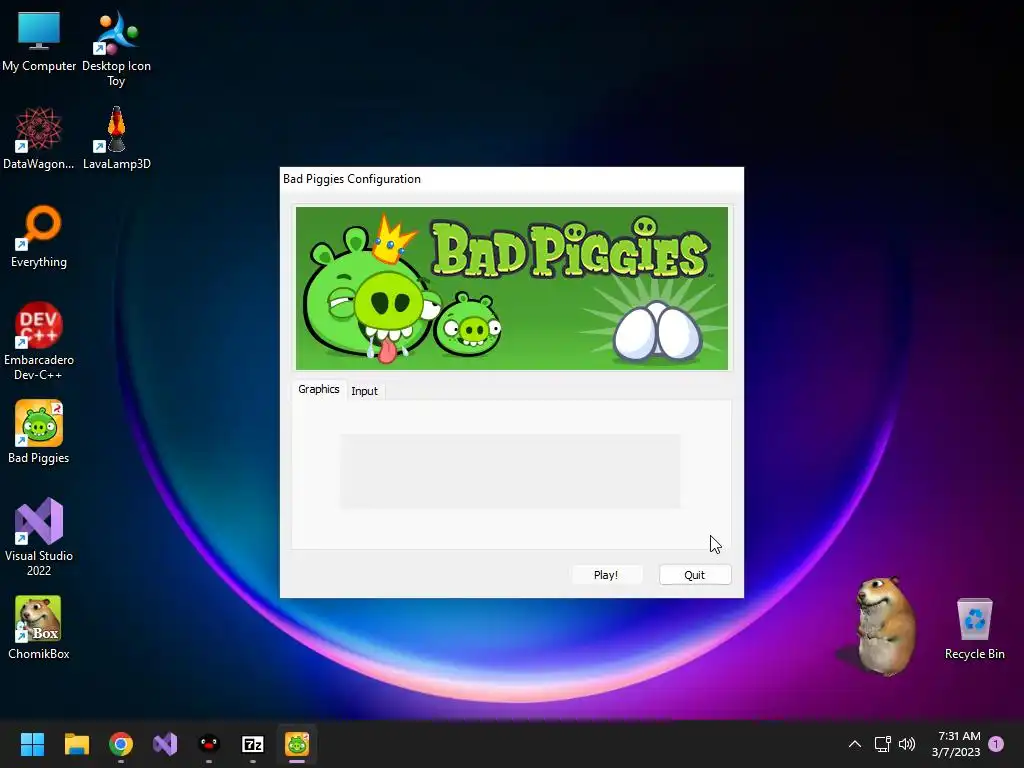Viewport: 1024px width, 768px height.
Task: Open 7-Zip from the taskbar
Action: [253, 744]
